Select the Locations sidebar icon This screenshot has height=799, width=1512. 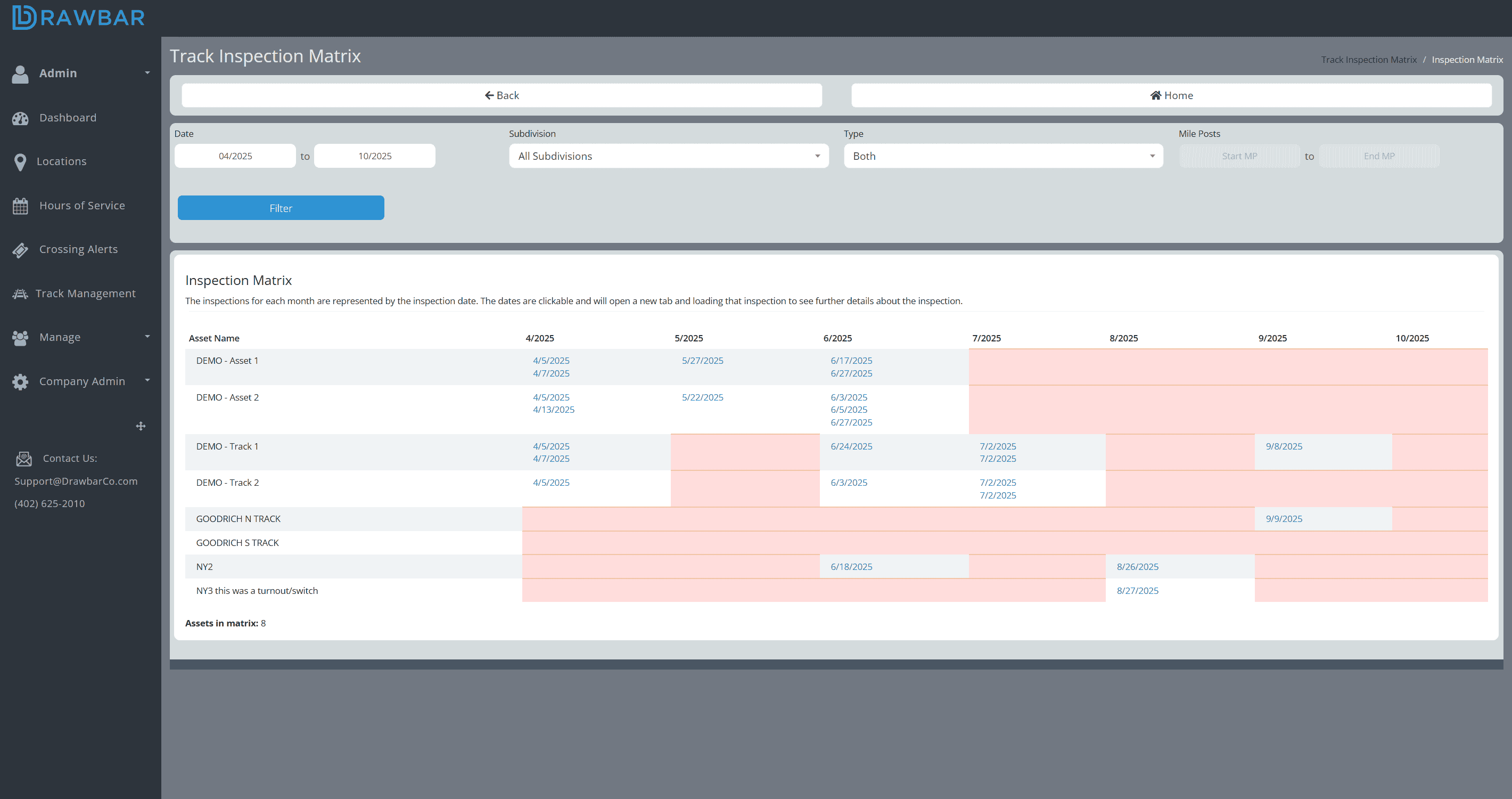click(x=62, y=161)
